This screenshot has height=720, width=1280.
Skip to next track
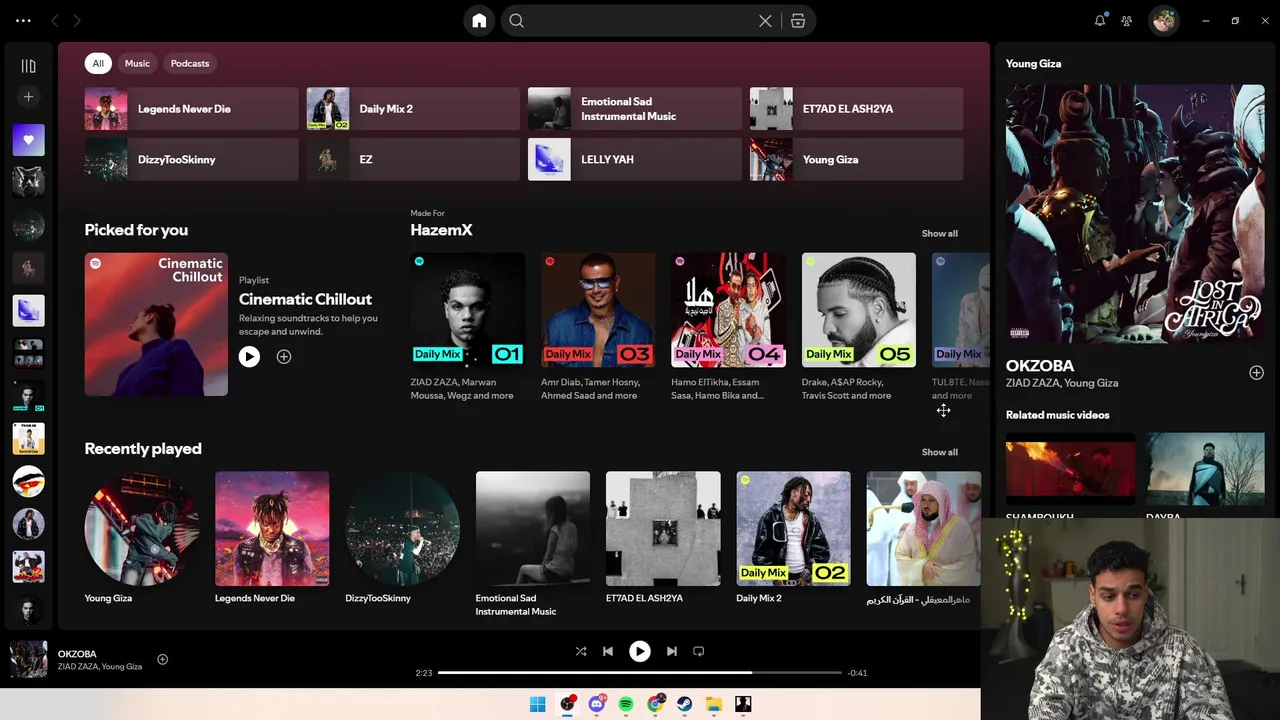coord(671,651)
